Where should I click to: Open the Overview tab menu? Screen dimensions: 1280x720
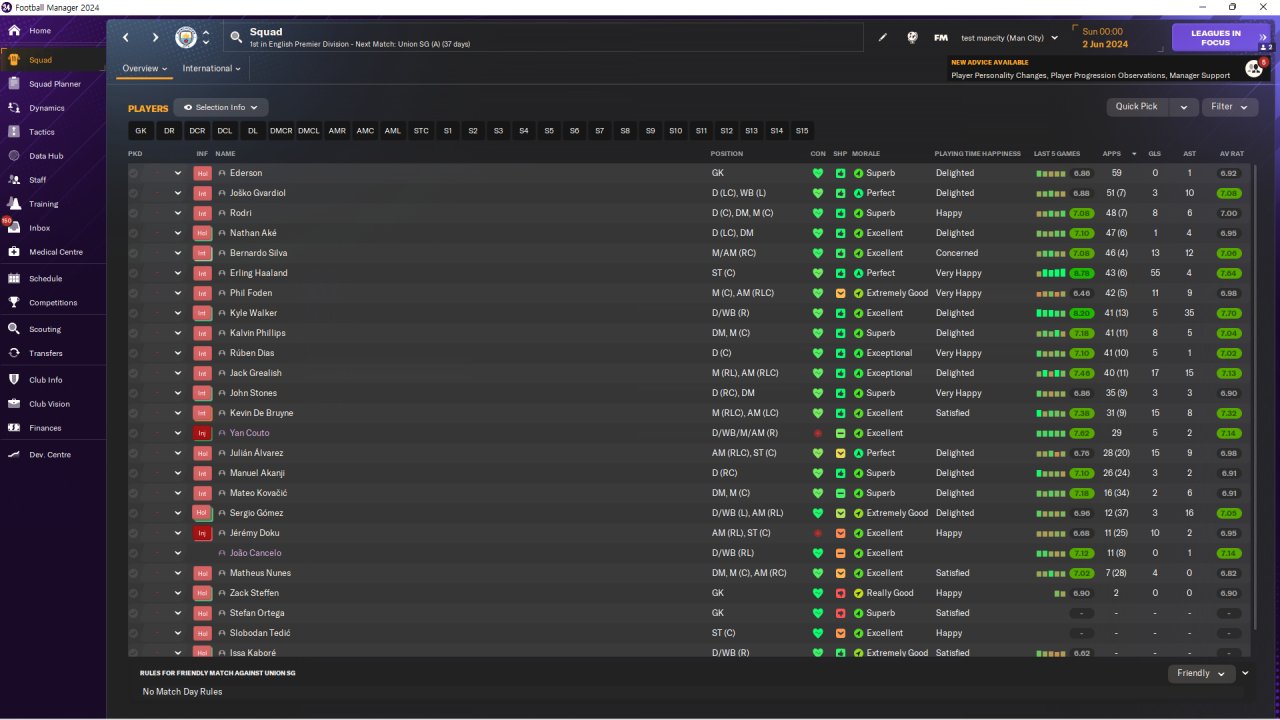144,69
